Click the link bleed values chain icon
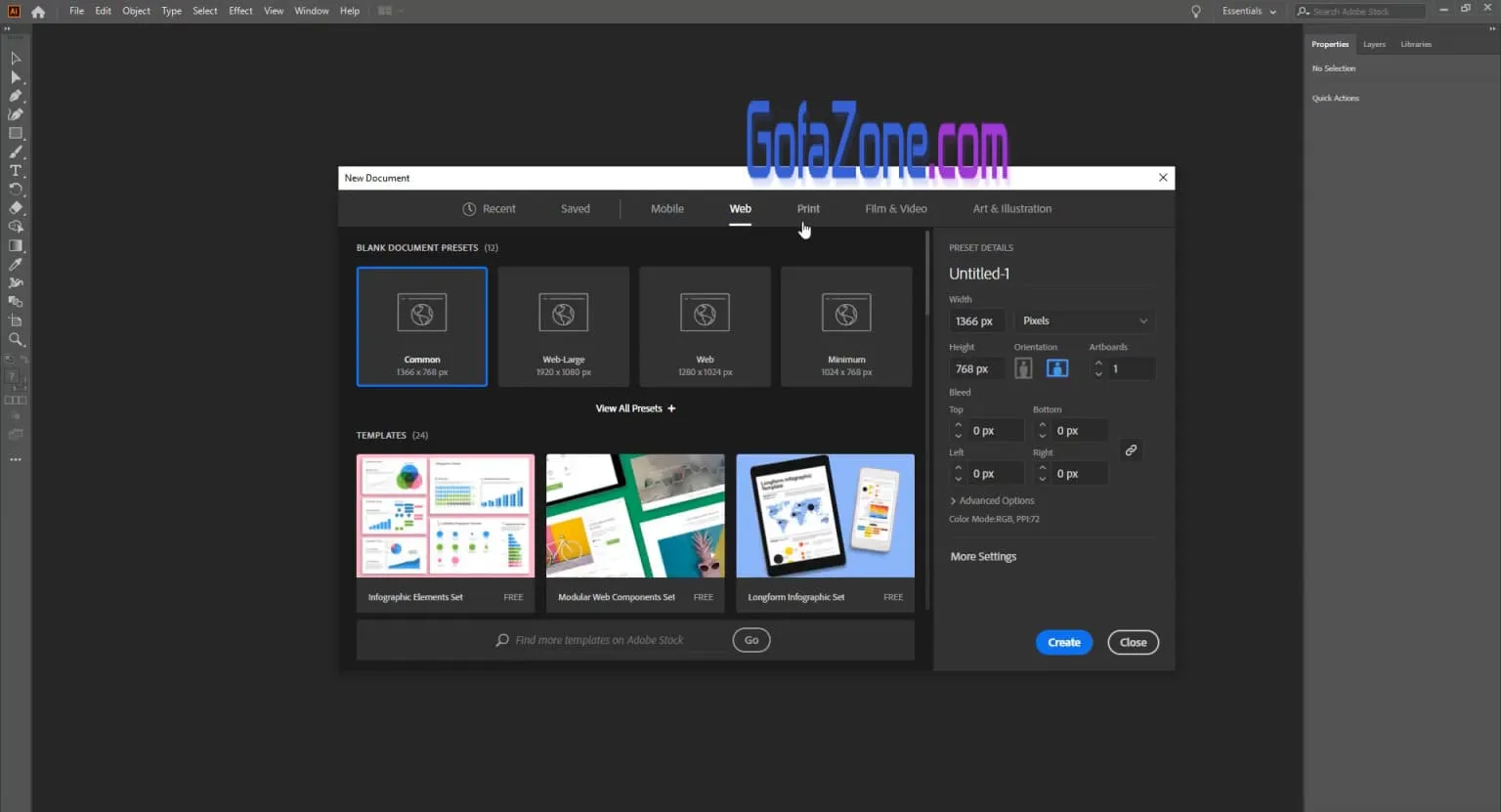Screen dimensions: 1501x812 click(1131, 450)
